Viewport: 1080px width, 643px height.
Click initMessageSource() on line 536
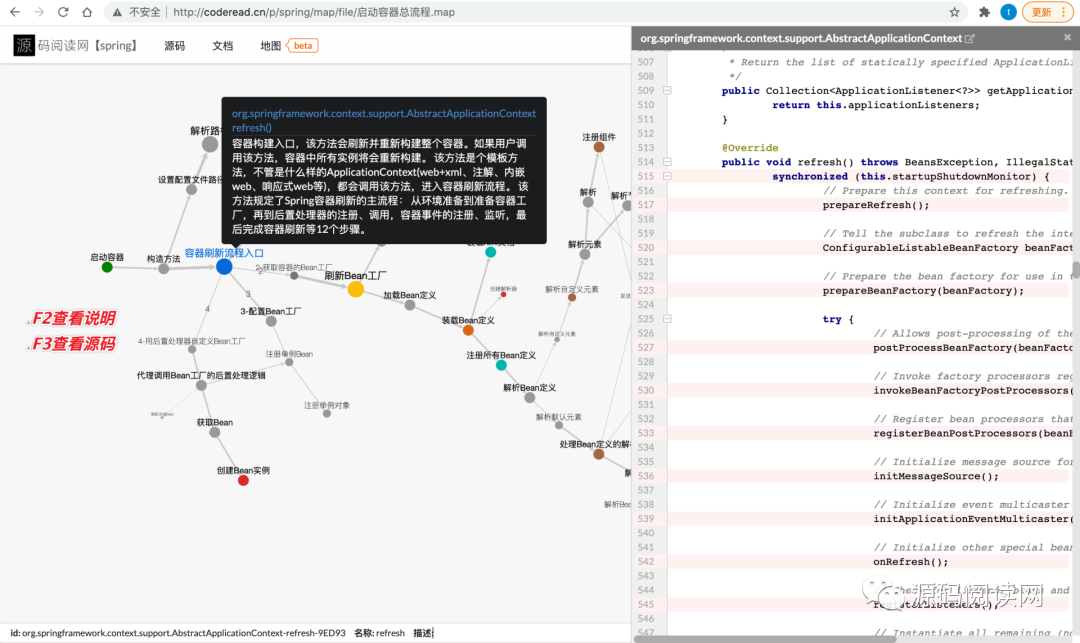coord(936,476)
